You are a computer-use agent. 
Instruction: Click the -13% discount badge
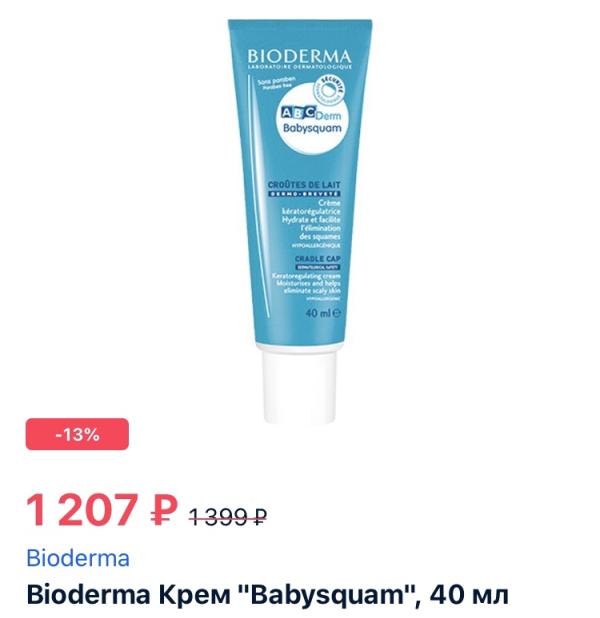pyautogui.click(x=77, y=434)
